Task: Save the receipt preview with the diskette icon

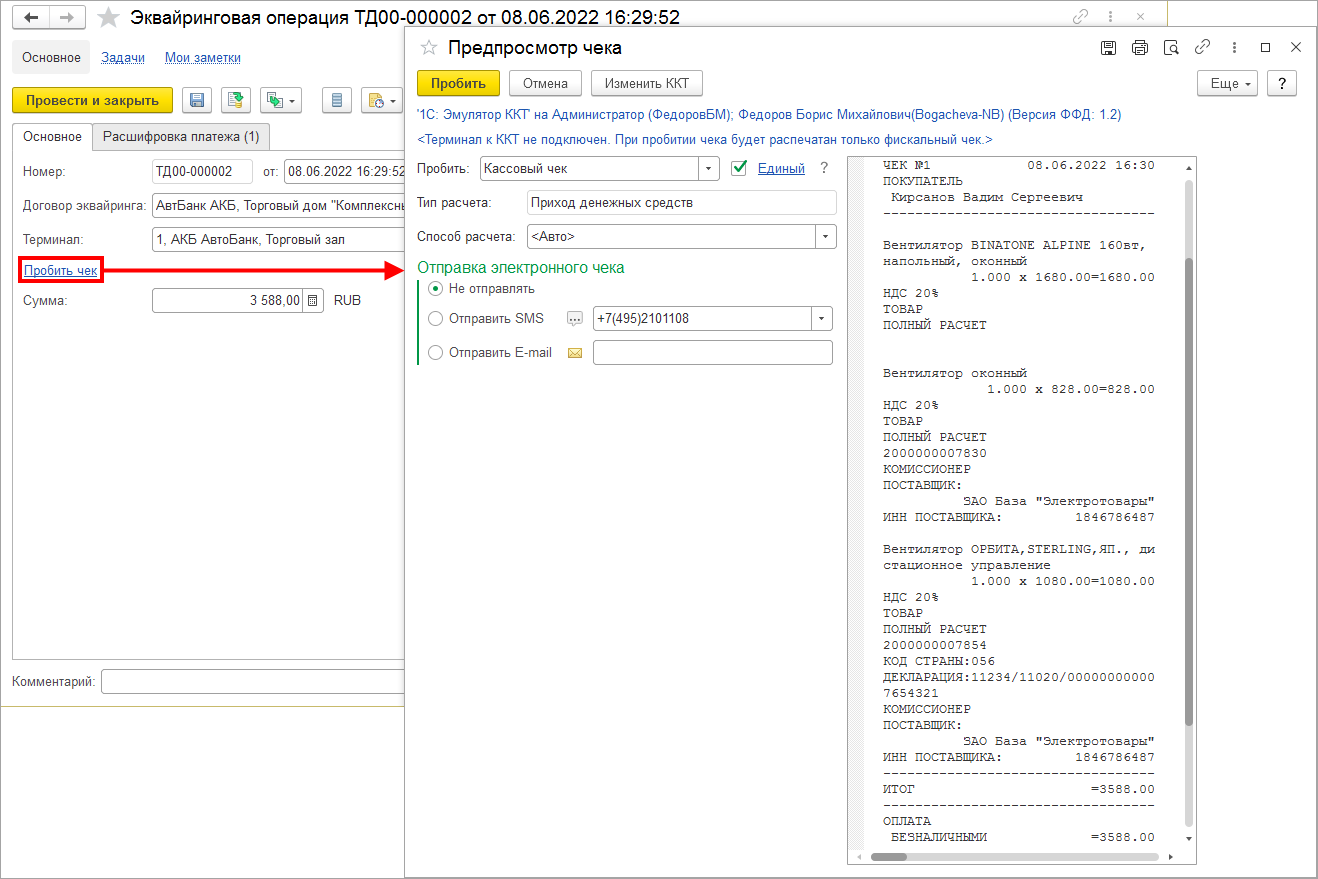Action: 1108,47
